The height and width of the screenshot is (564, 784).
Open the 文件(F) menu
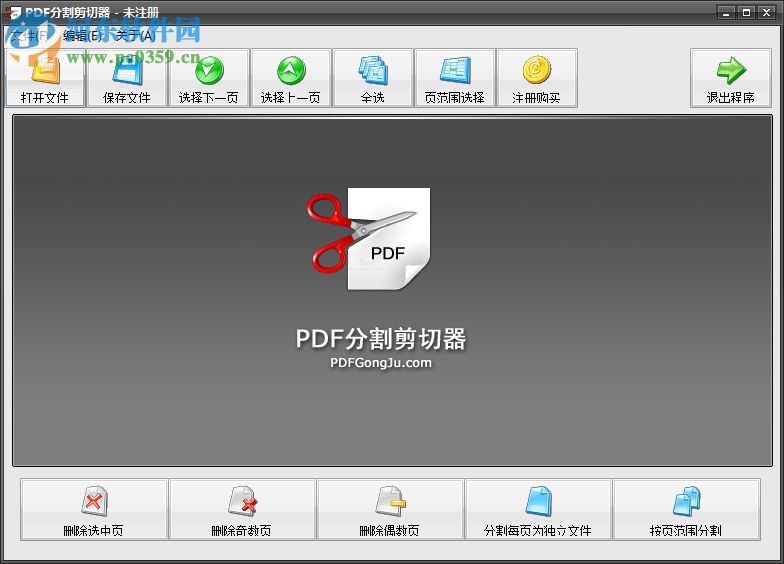pos(29,36)
